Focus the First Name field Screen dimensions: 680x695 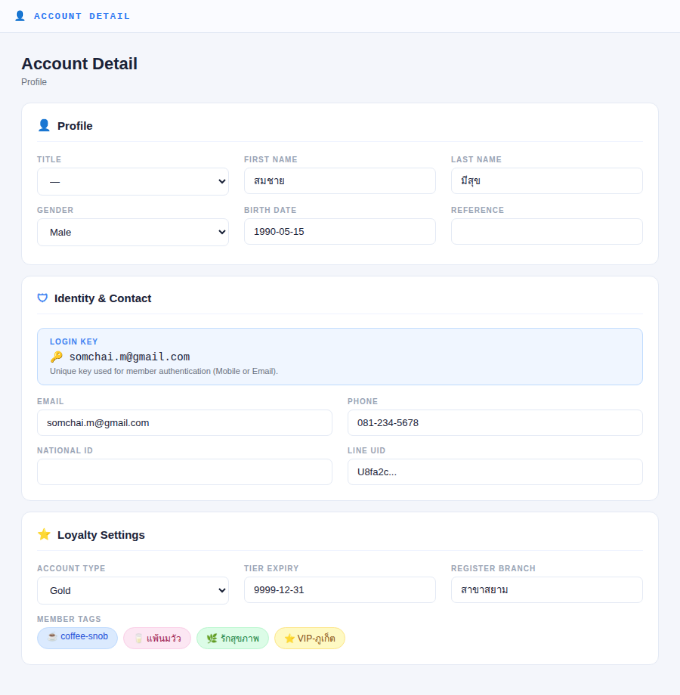point(340,181)
